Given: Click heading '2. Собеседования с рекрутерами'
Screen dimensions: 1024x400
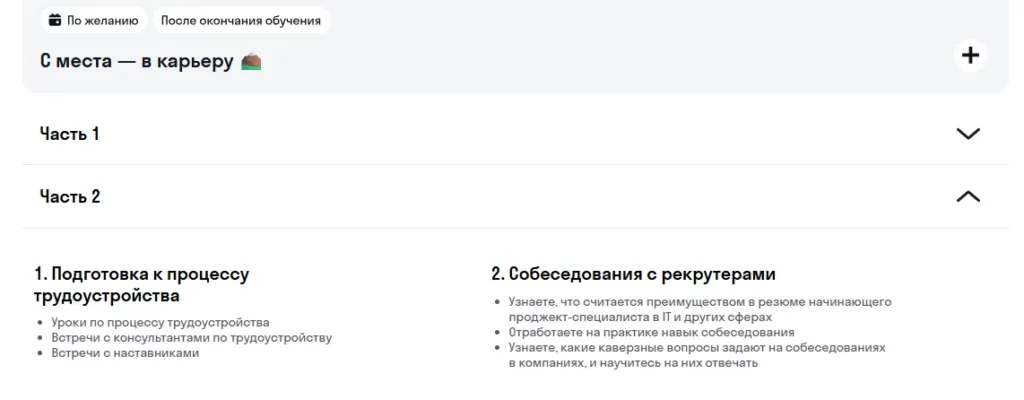Looking at the screenshot, I should [633, 274].
